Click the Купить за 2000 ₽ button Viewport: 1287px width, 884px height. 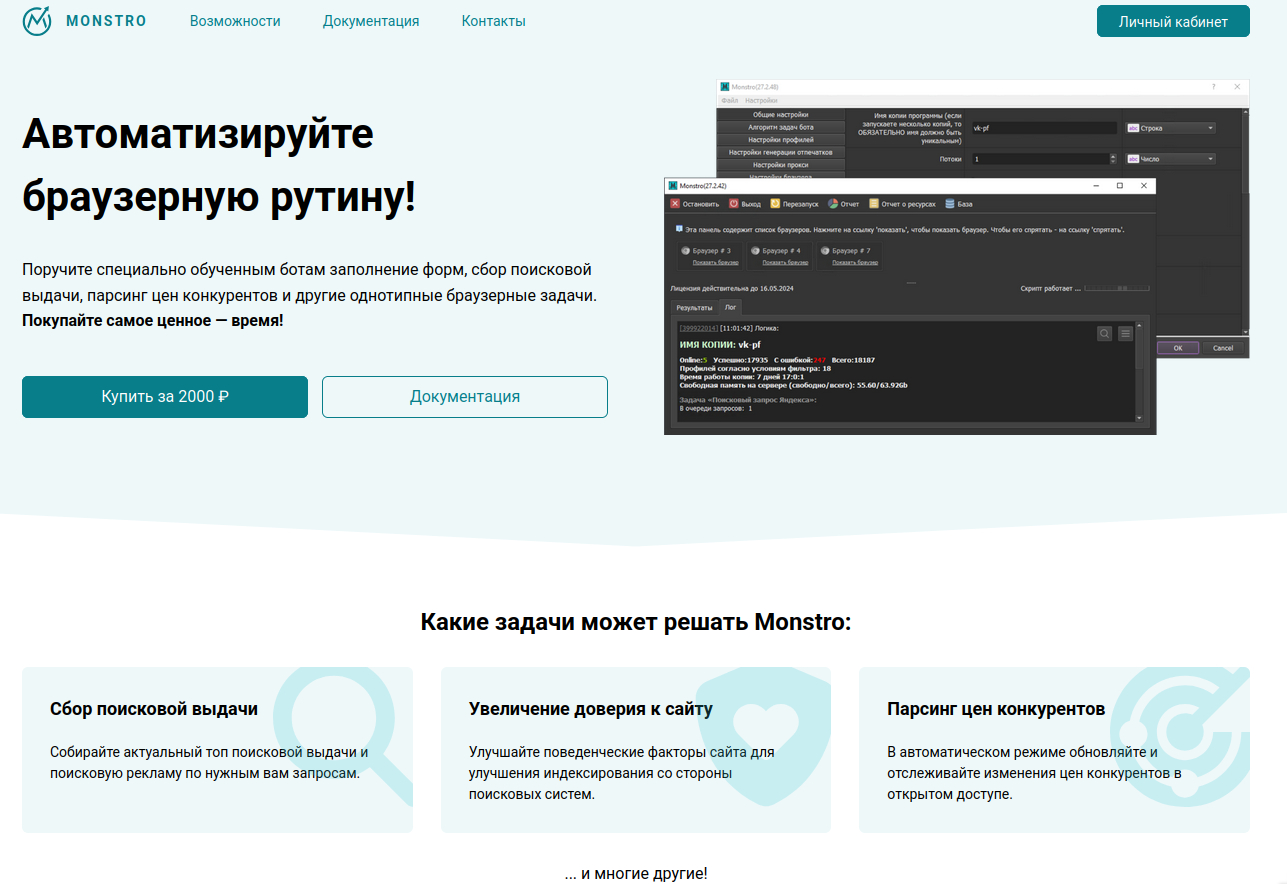coord(164,397)
